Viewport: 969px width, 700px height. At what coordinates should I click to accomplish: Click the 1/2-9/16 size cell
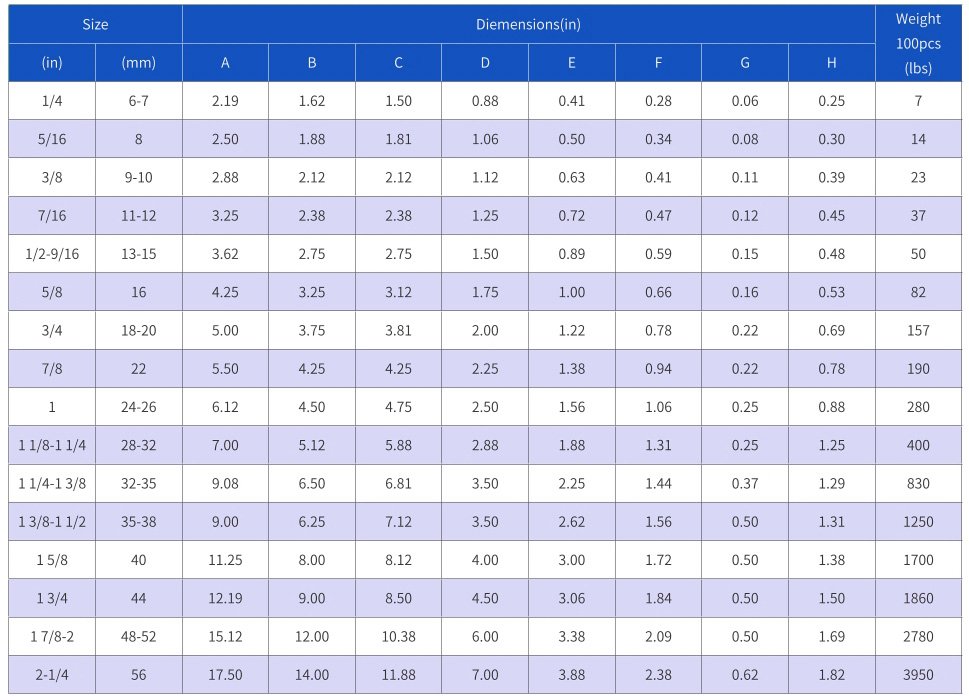52,254
